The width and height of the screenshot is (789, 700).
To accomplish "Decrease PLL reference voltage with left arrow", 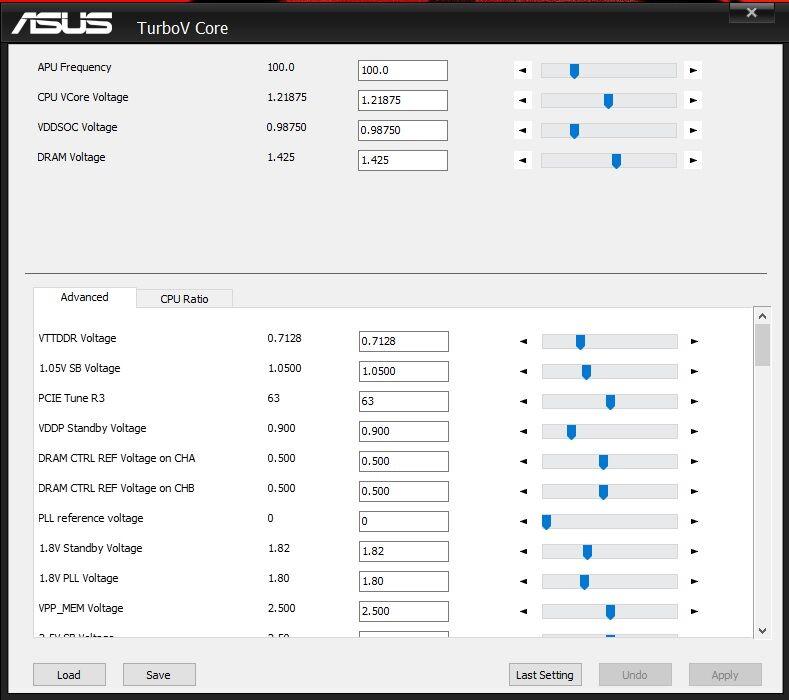I will click(523, 521).
